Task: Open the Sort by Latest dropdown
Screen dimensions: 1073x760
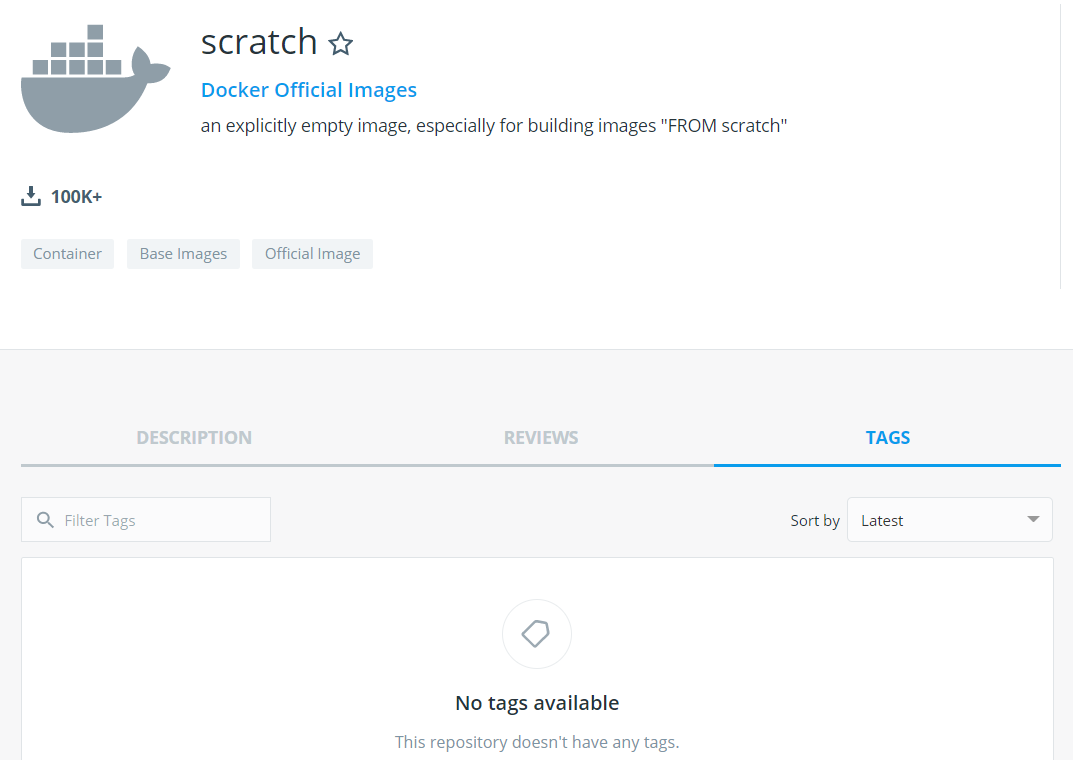Action: click(950, 520)
